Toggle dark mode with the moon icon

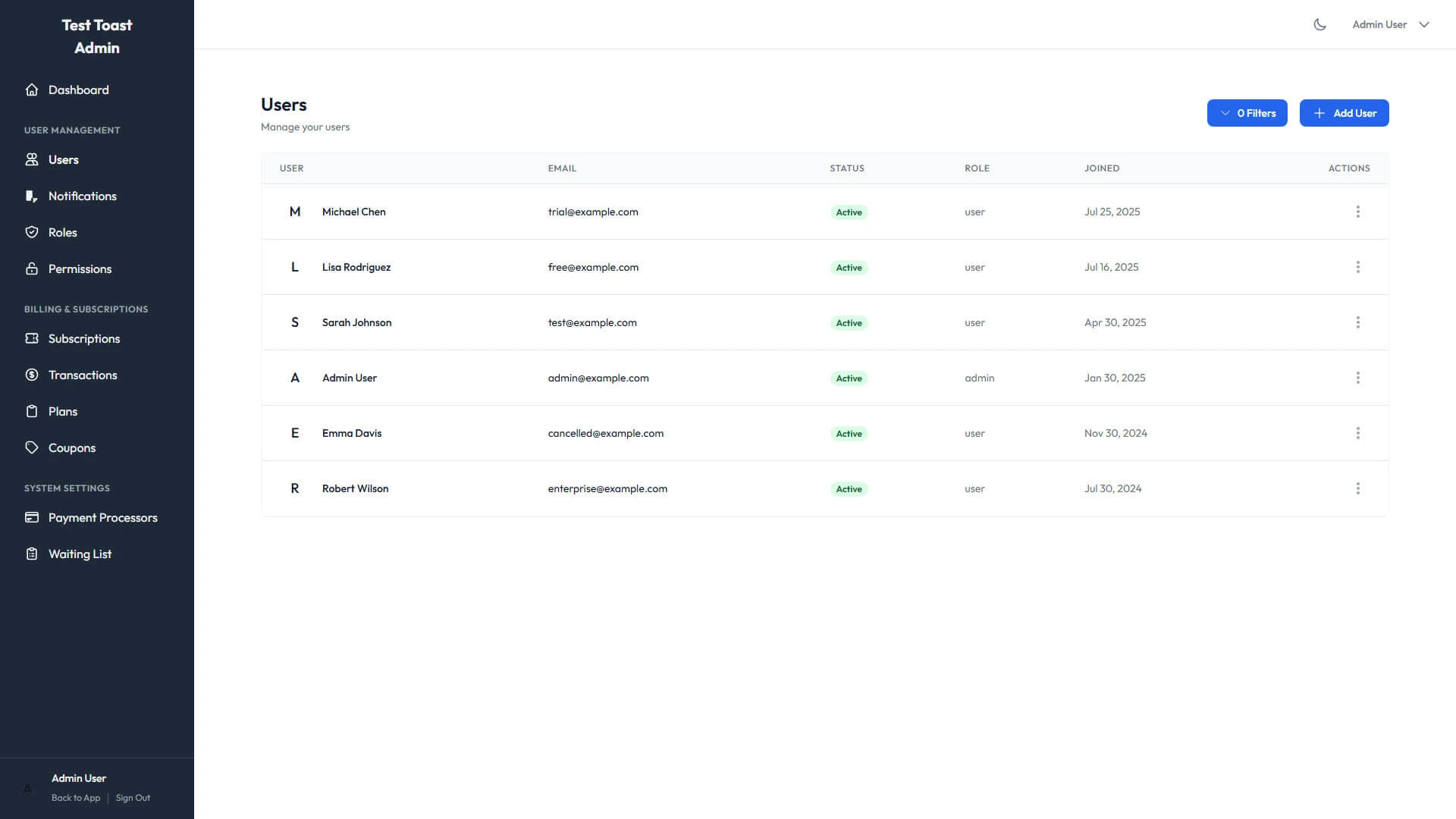pyautogui.click(x=1319, y=24)
